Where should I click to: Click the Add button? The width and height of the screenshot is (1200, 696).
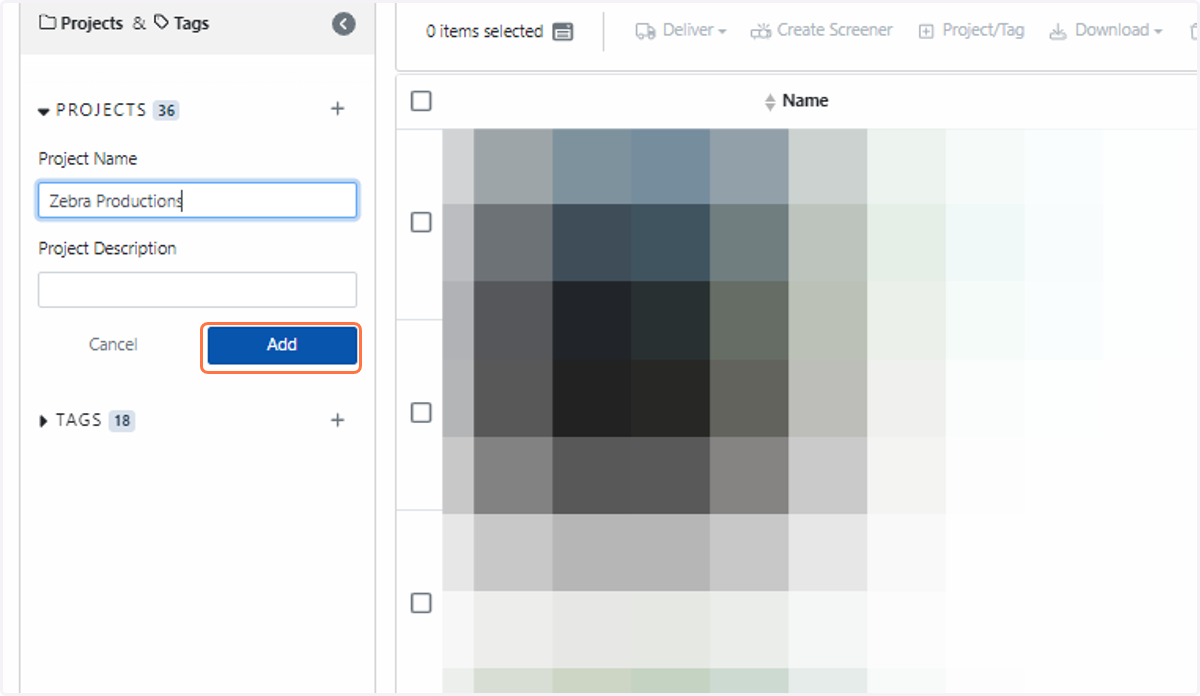point(282,345)
